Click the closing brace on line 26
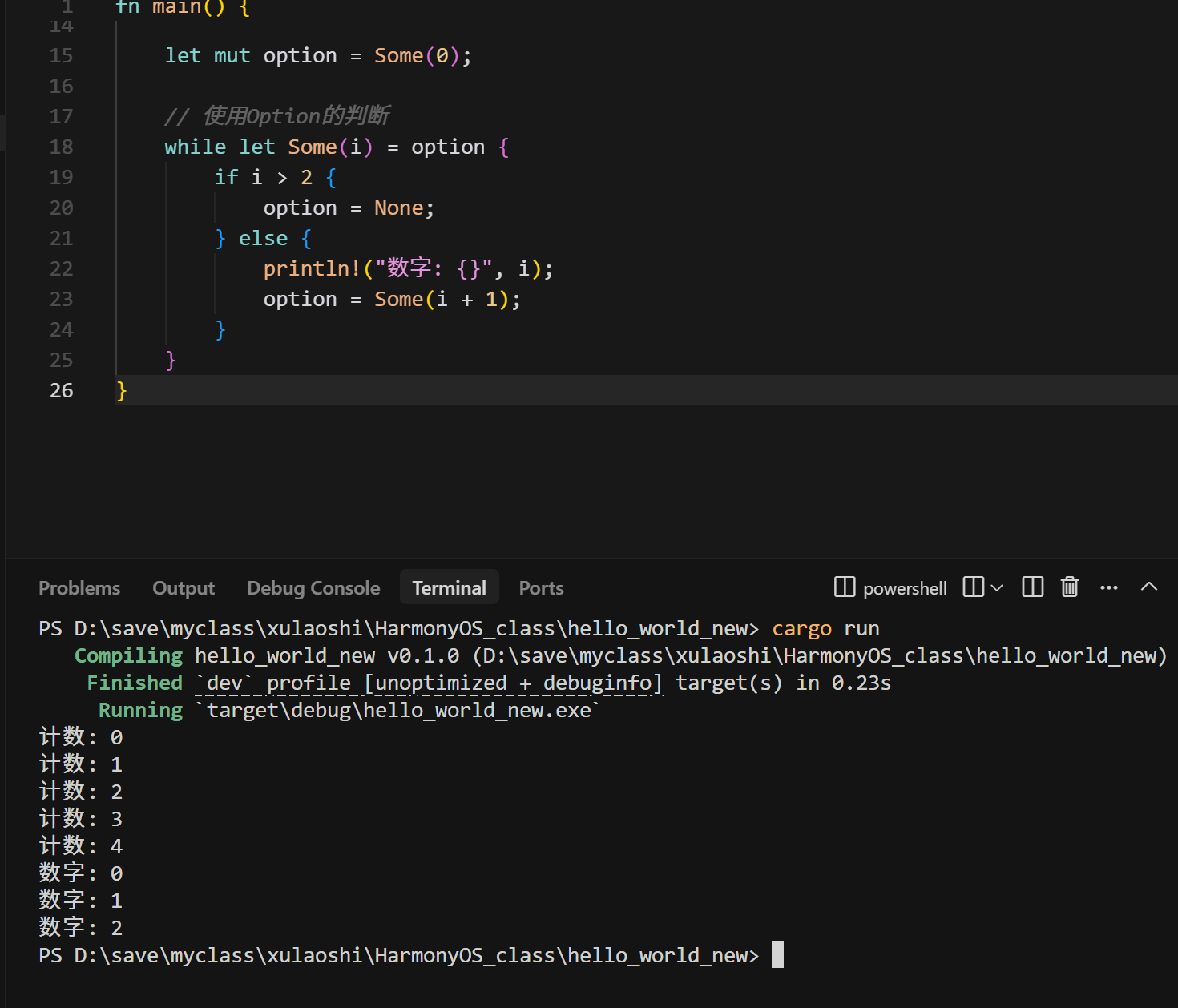The width and height of the screenshot is (1178, 1008). [121, 390]
